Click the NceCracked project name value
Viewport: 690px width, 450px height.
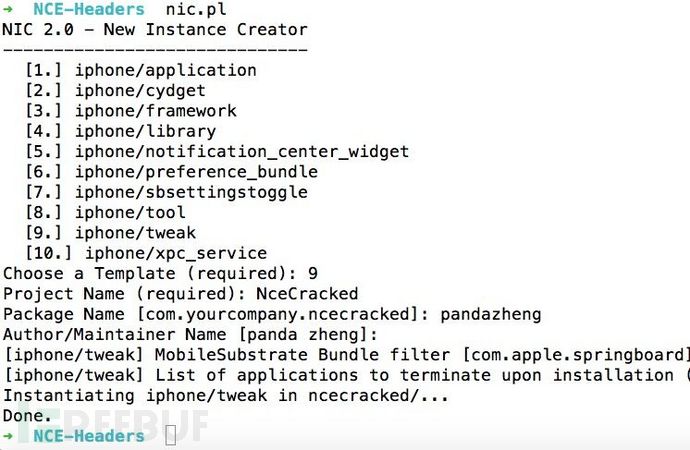tap(307, 293)
